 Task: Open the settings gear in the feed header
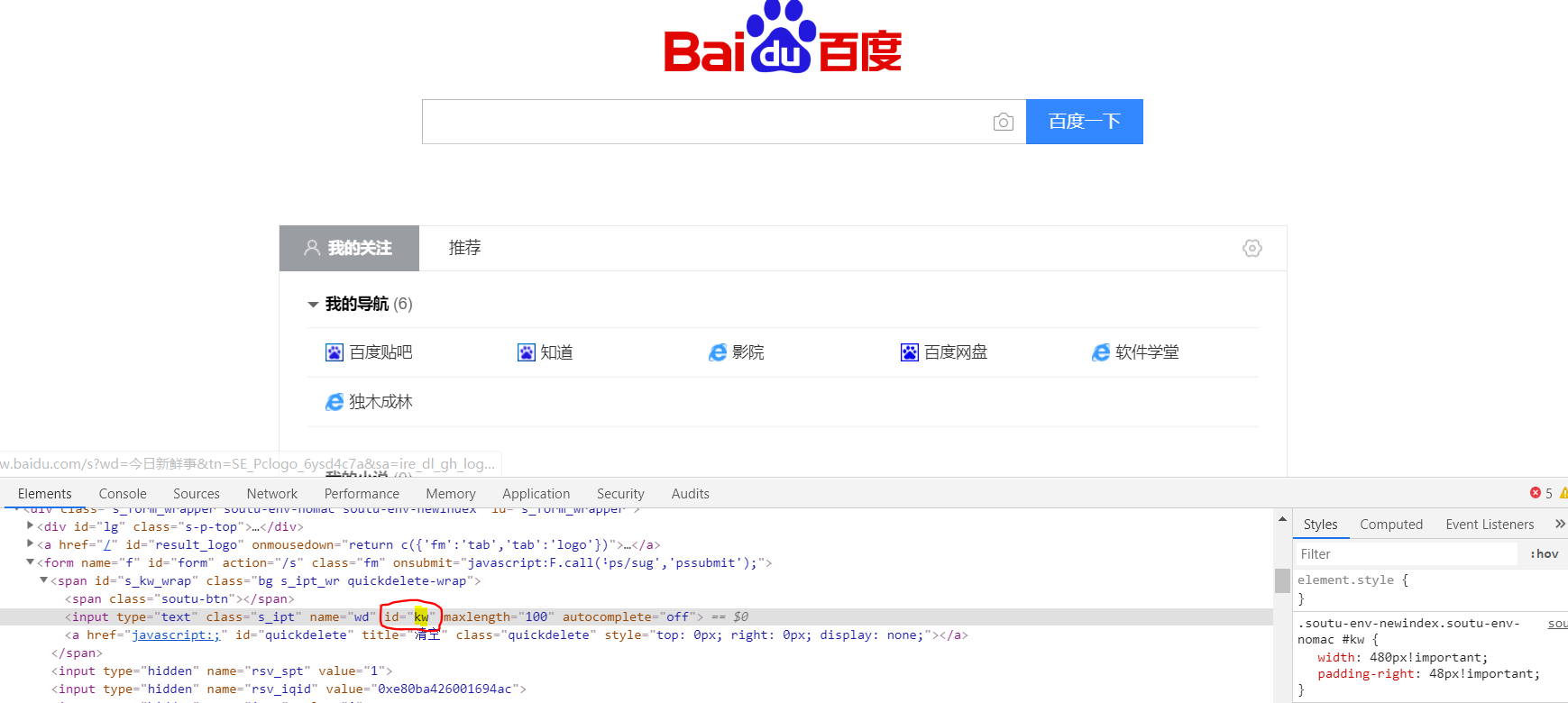(1252, 248)
